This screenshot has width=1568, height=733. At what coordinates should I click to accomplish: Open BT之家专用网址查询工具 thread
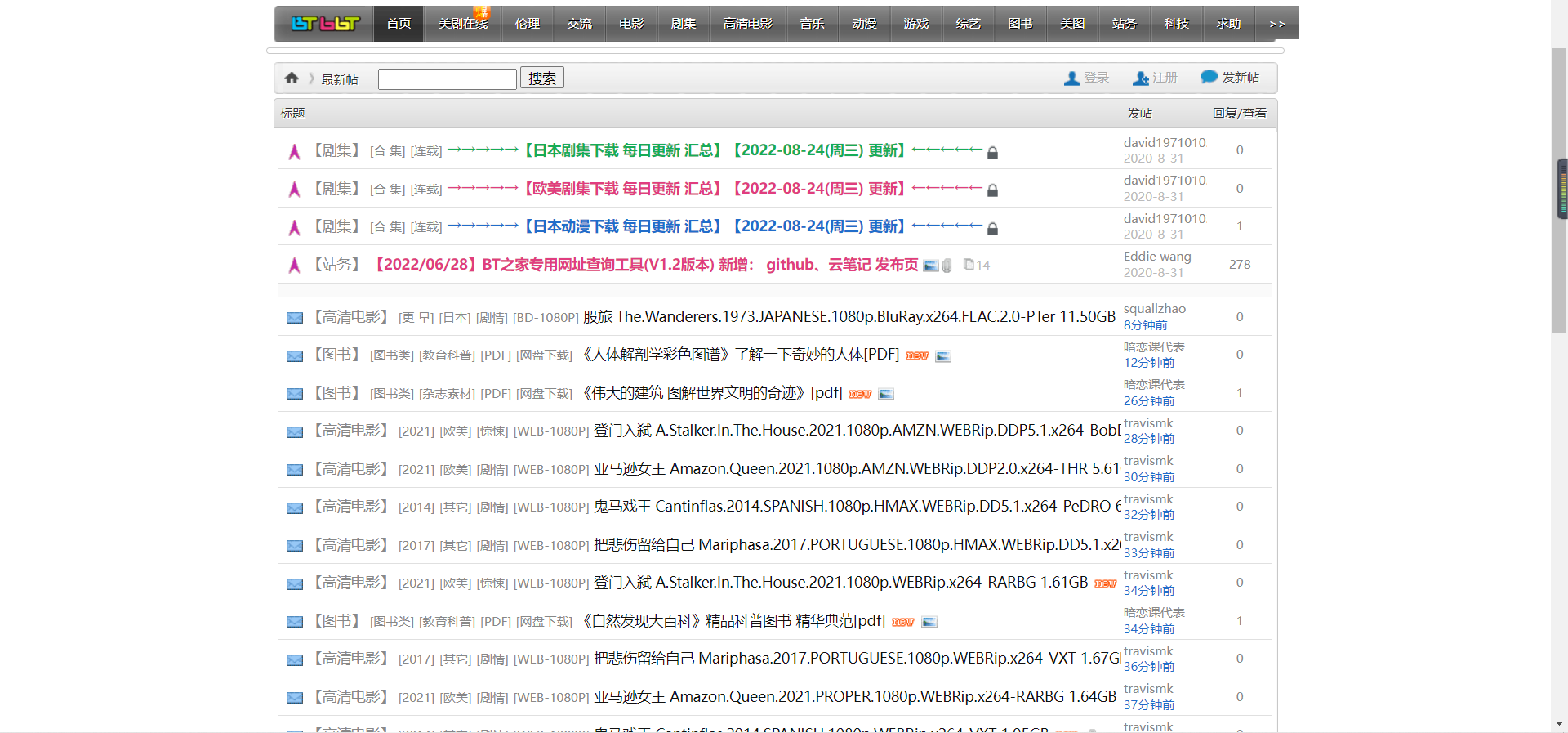(644, 265)
